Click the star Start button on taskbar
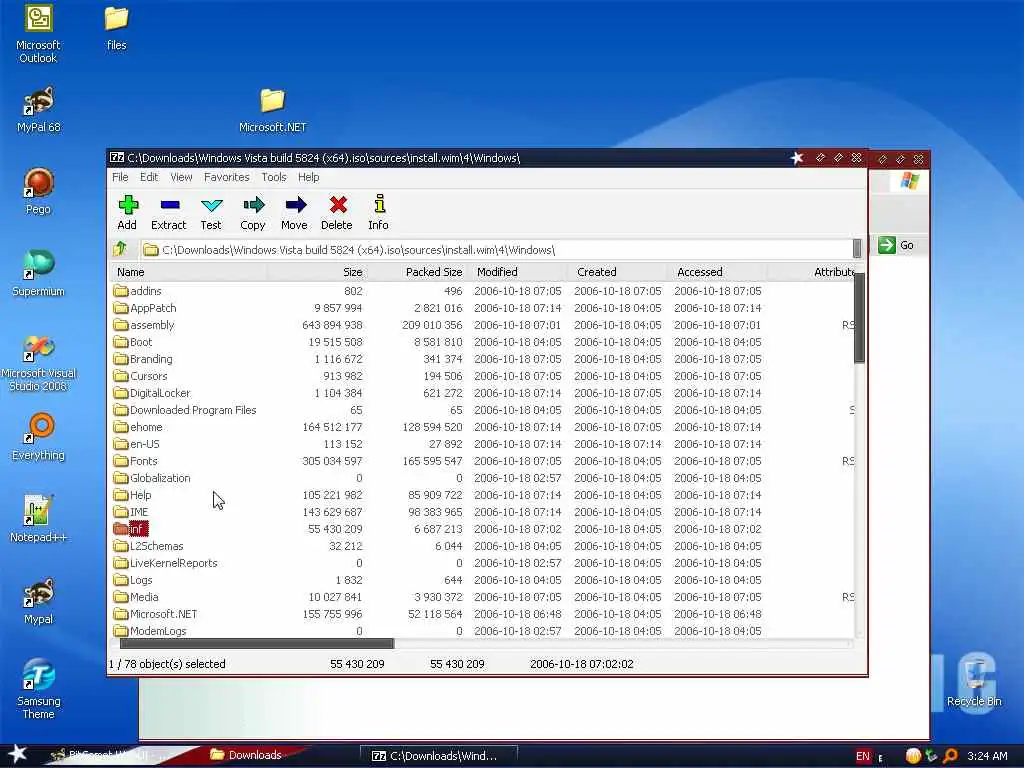 point(18,754)
